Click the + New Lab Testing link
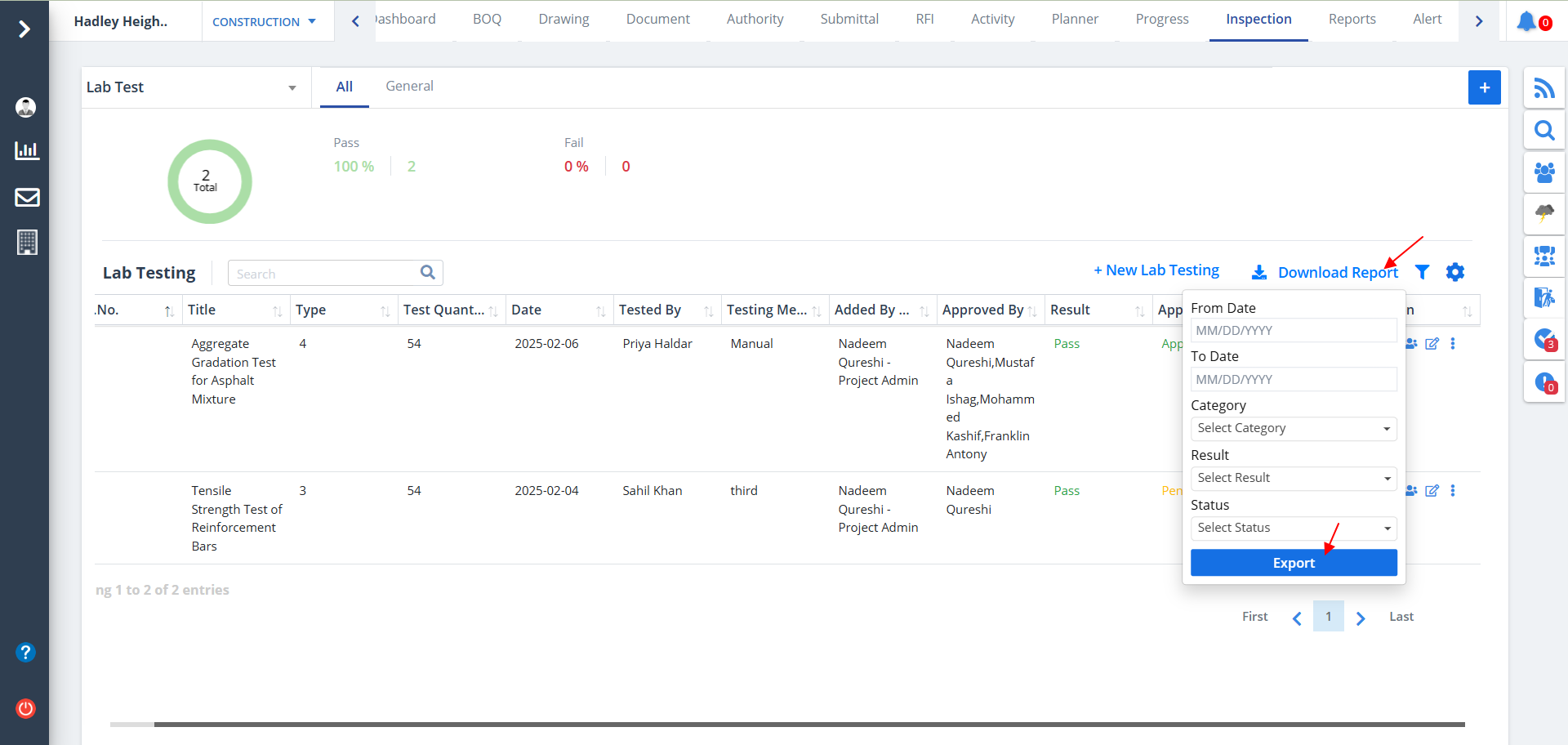The height and width of the screenshot is (745, 1568). click(x=1156, y=270)
